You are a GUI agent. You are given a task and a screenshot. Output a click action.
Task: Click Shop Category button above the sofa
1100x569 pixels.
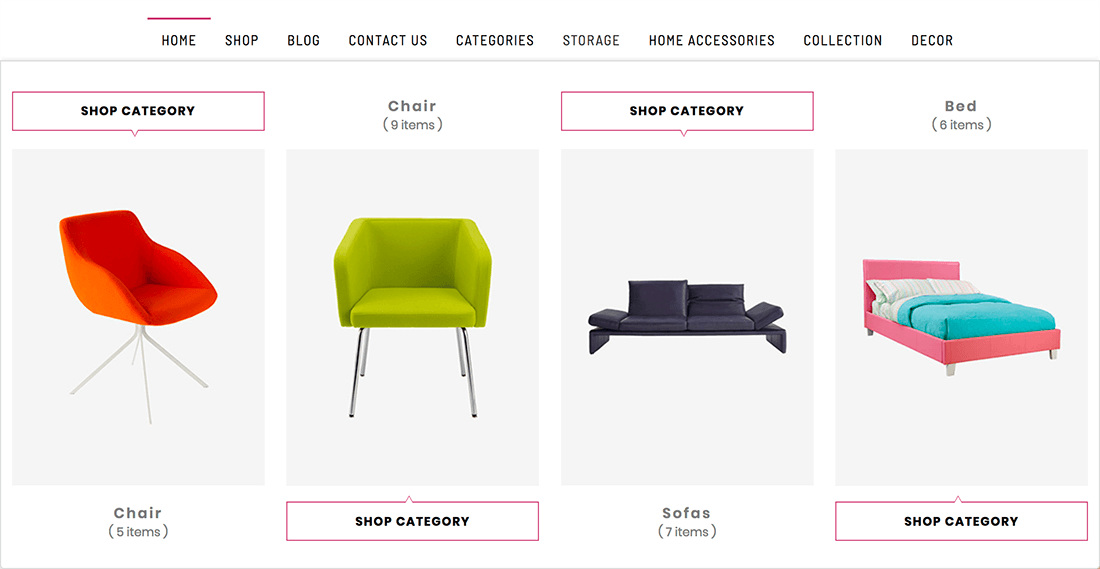tap(687, 111)
